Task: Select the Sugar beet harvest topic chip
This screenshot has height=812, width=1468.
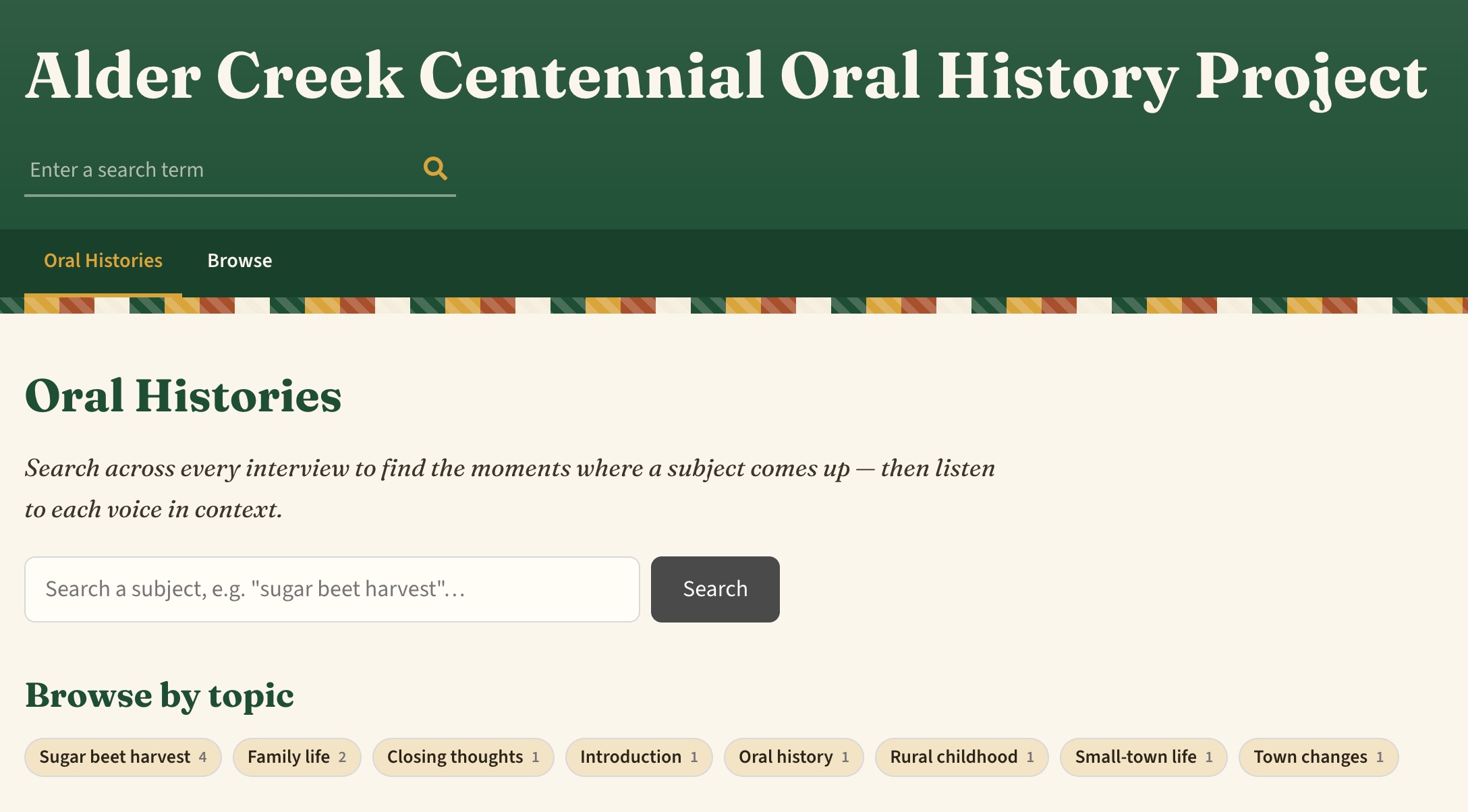Action: (123, 757)
